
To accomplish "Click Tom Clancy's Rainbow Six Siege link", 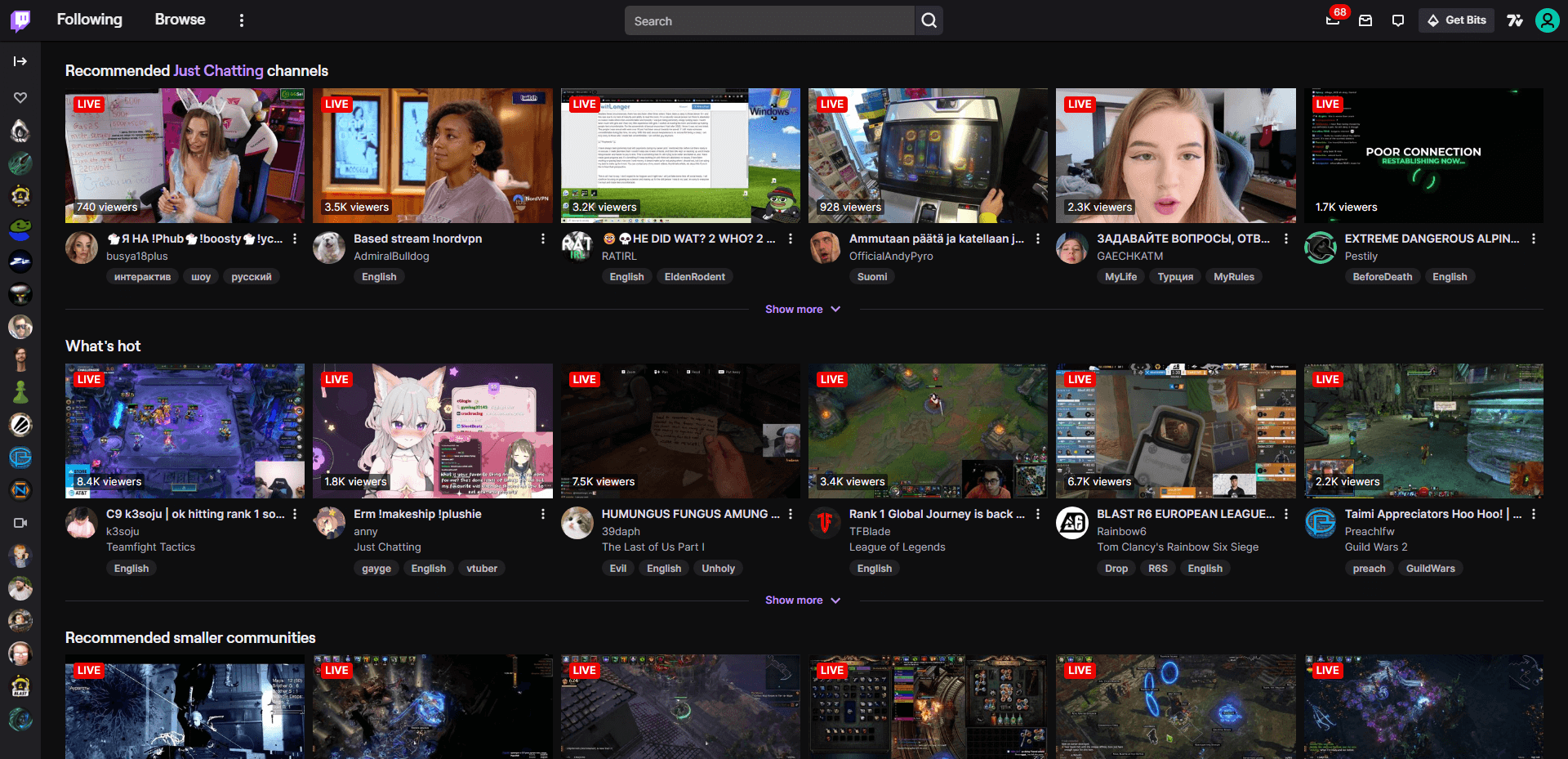I will [x=1178, y=547].
